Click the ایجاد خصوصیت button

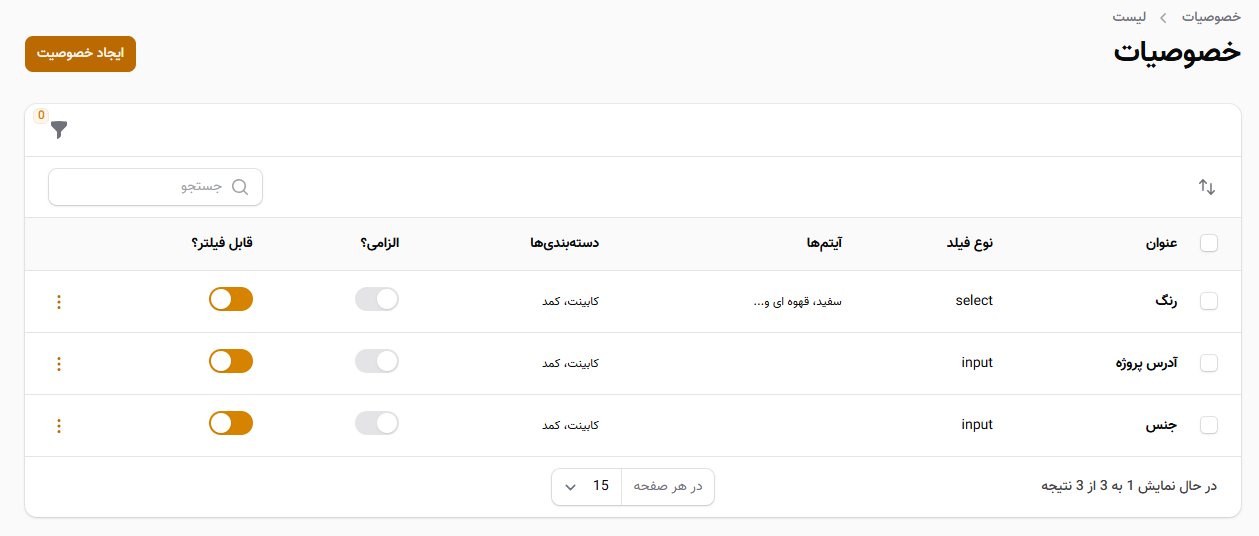(x=80, y=54)
